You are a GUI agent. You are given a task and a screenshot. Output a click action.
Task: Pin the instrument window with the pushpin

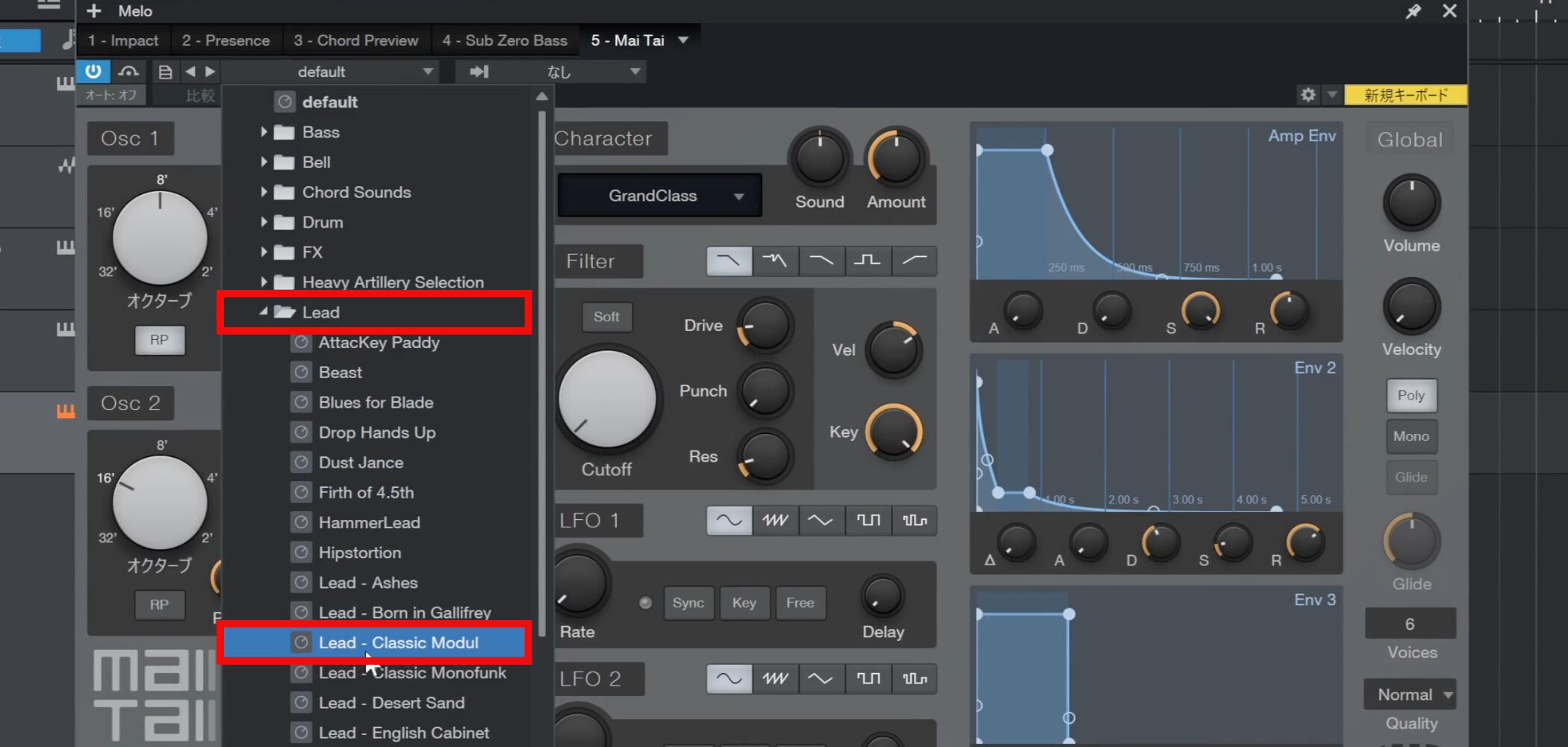click(1413, 11)
